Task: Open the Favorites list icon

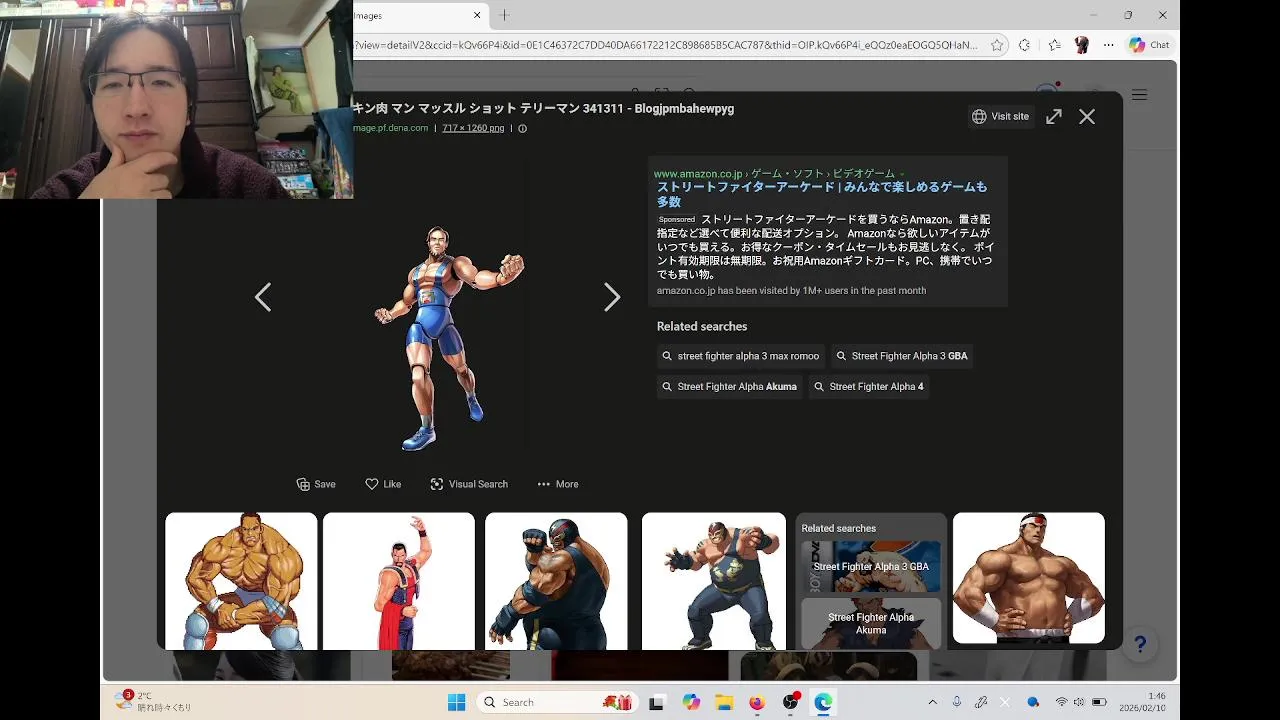Action: (x=1054, y=45)
